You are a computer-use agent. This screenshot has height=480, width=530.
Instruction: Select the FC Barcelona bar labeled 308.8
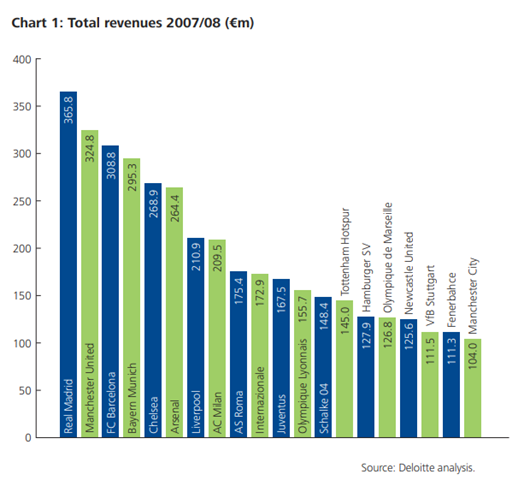[x=111, y=291]
